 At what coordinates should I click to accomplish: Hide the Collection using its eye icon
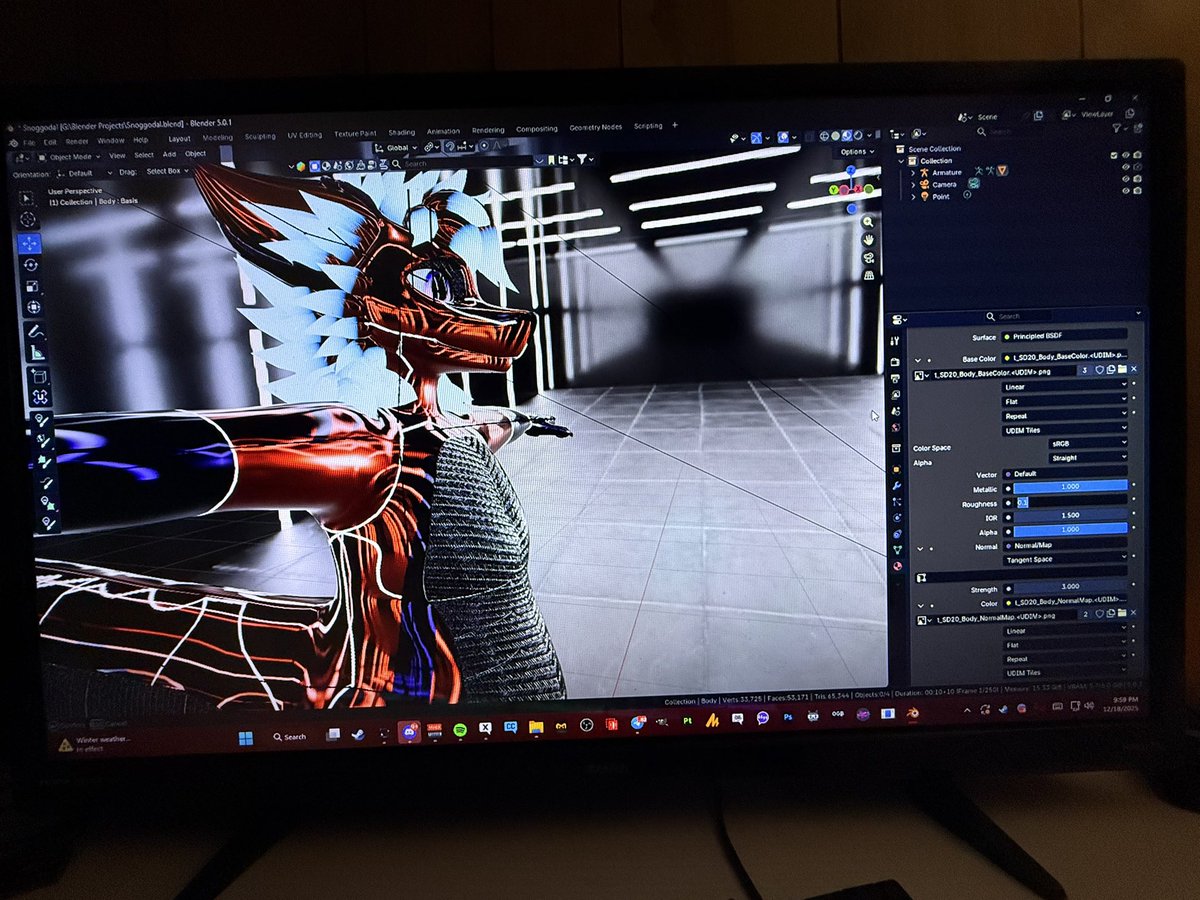point(1126,155)
